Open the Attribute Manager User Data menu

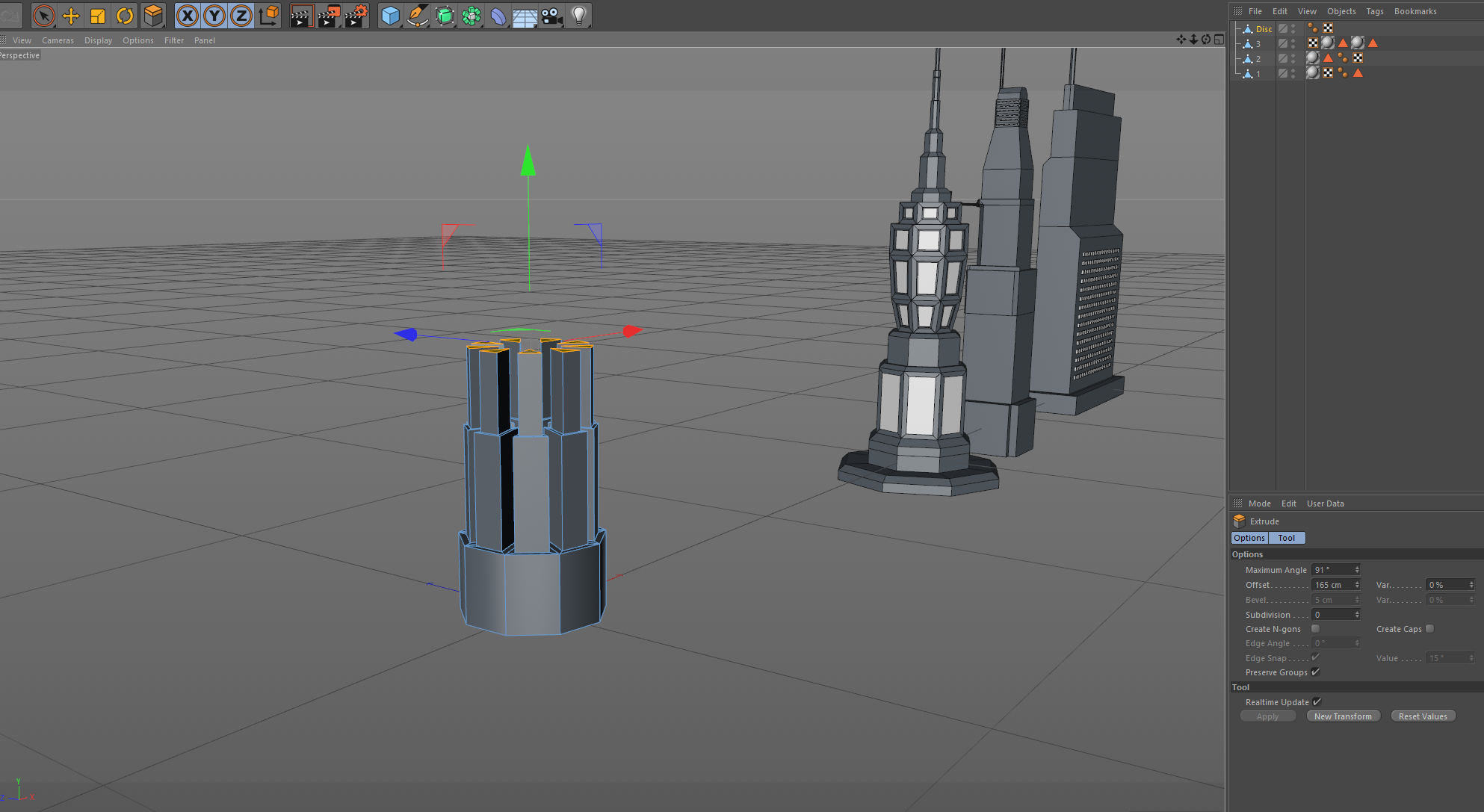pyautogui.click(x=1325, y=503)
